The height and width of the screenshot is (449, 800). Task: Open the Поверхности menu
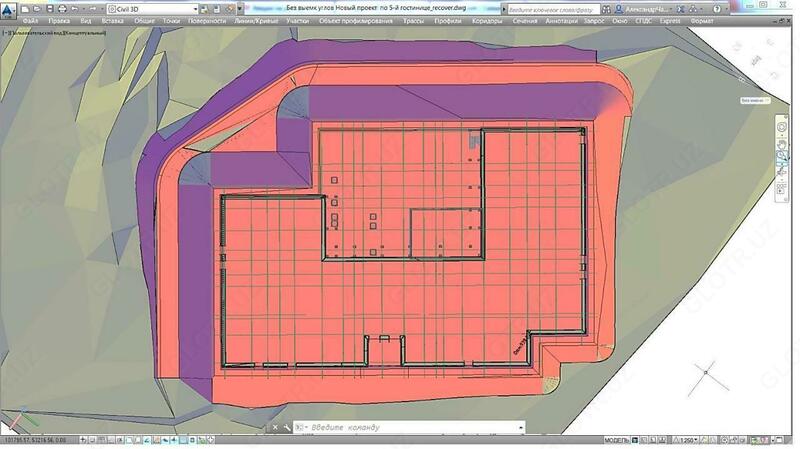click(x=207, y=20)
